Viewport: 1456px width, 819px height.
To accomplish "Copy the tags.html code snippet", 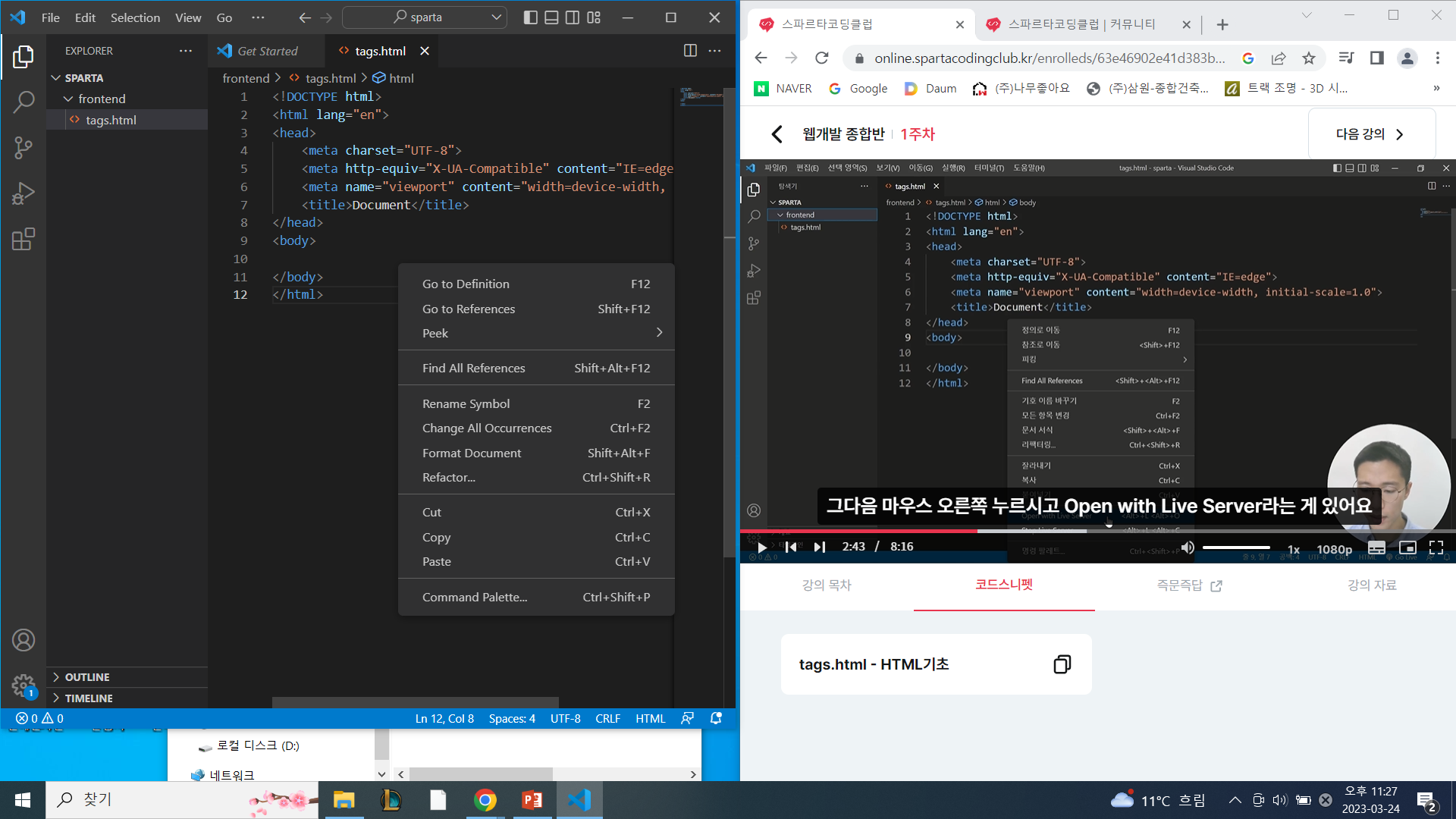I will pos(1062,664).
